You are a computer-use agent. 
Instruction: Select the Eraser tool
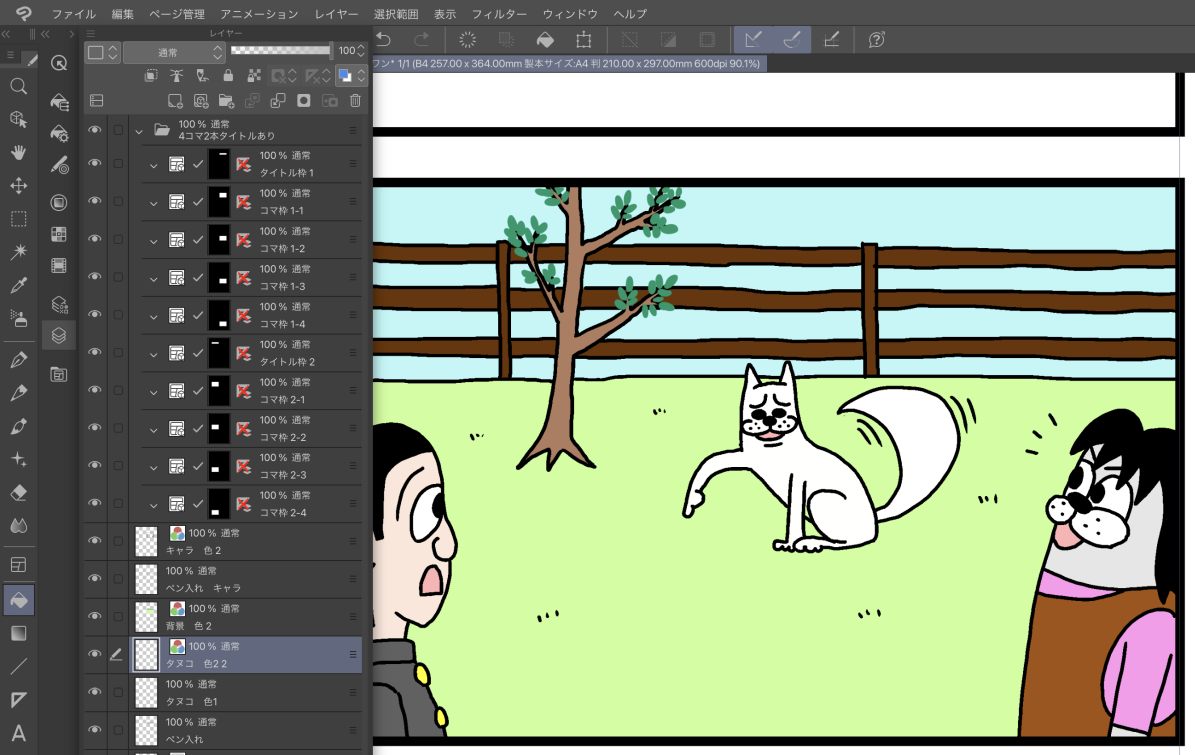tap(18, 492)
